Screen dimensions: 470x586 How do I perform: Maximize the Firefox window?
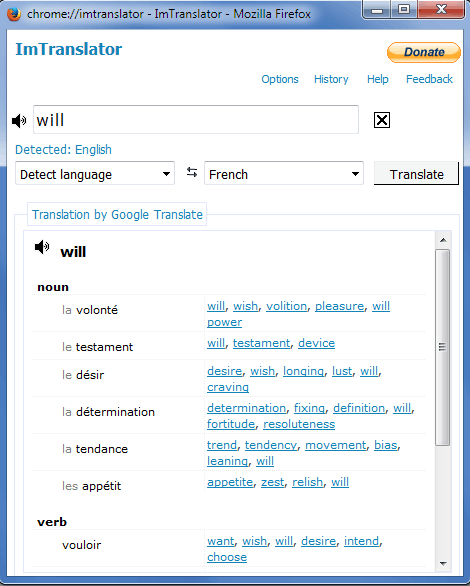click(x=404, y=10)
